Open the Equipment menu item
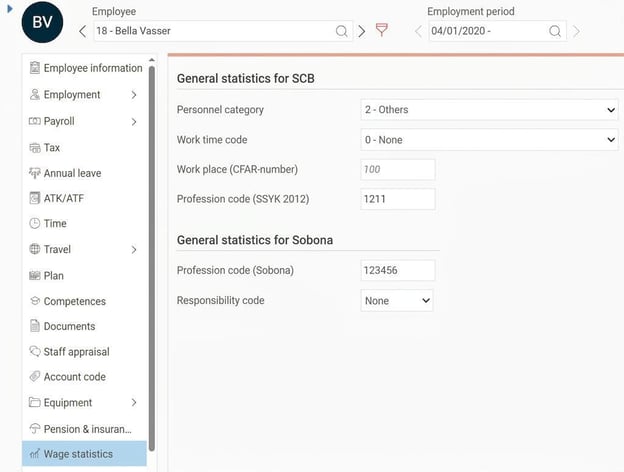This screenshot has height=472, width=624. pyautogui.click(x=84, y=403)
